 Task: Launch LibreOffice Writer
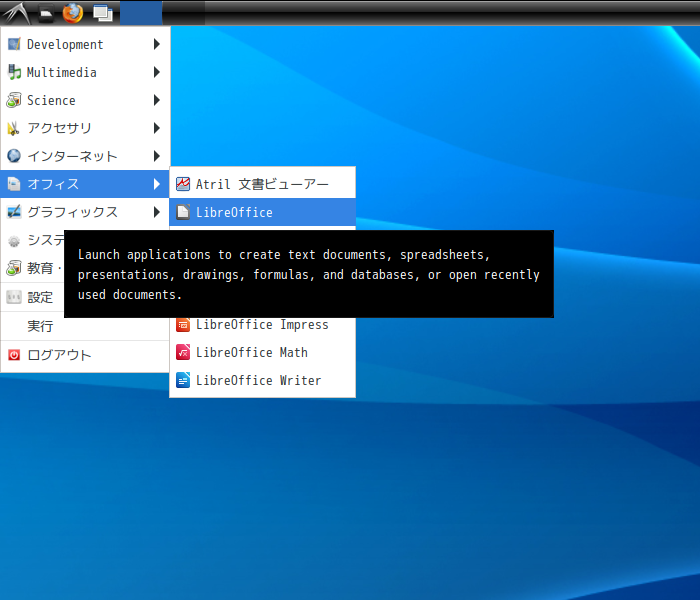click(x=262, y=380)
